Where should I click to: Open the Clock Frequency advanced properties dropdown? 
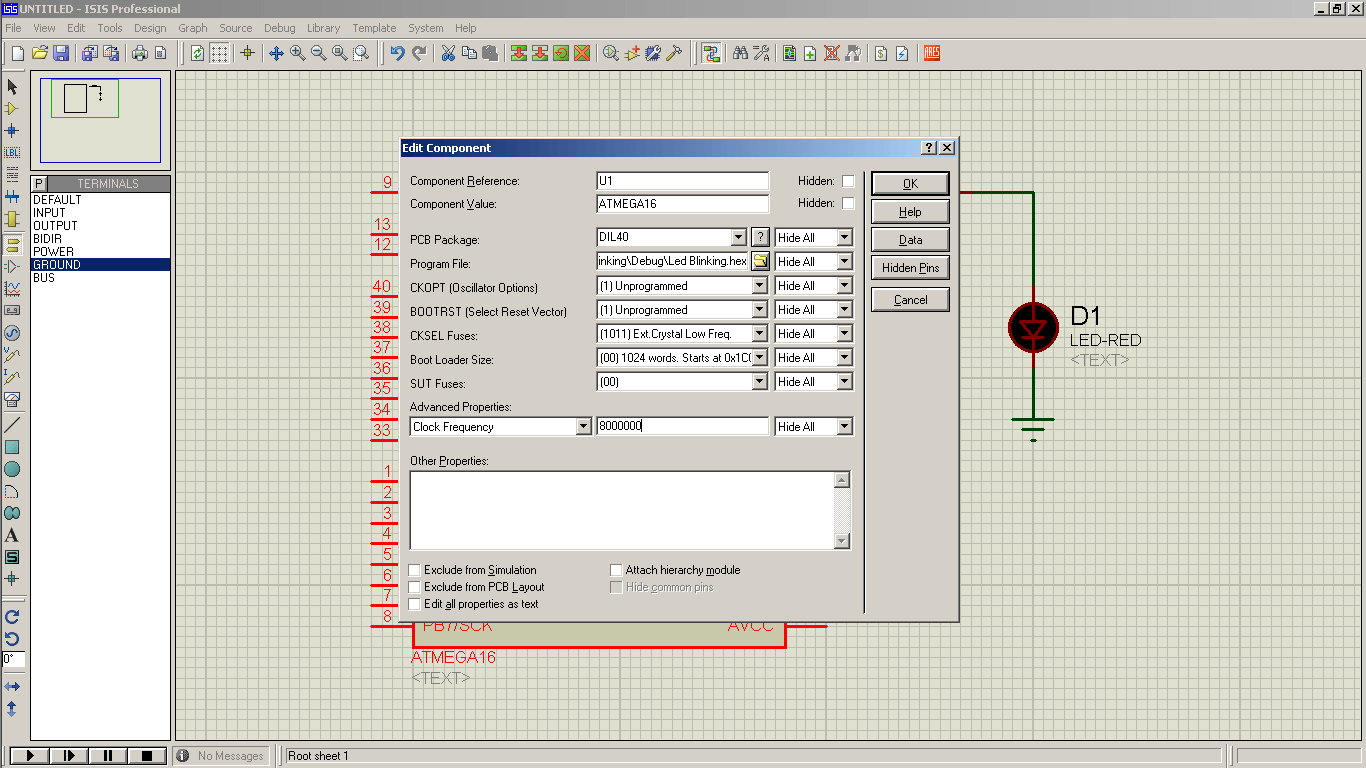point(584,427)
